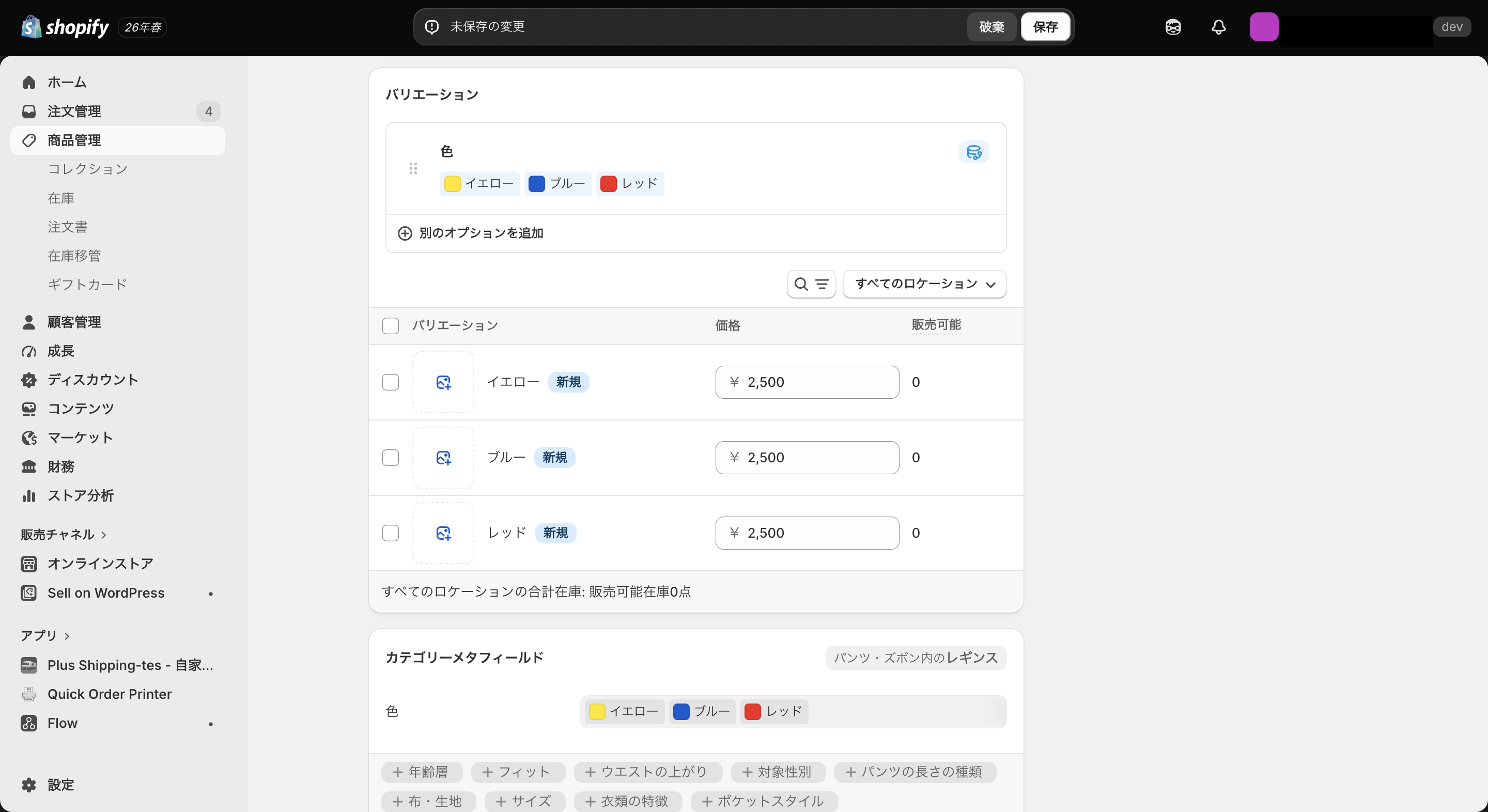Open the purple account avatar
1488x812 pixels.
1263,26
